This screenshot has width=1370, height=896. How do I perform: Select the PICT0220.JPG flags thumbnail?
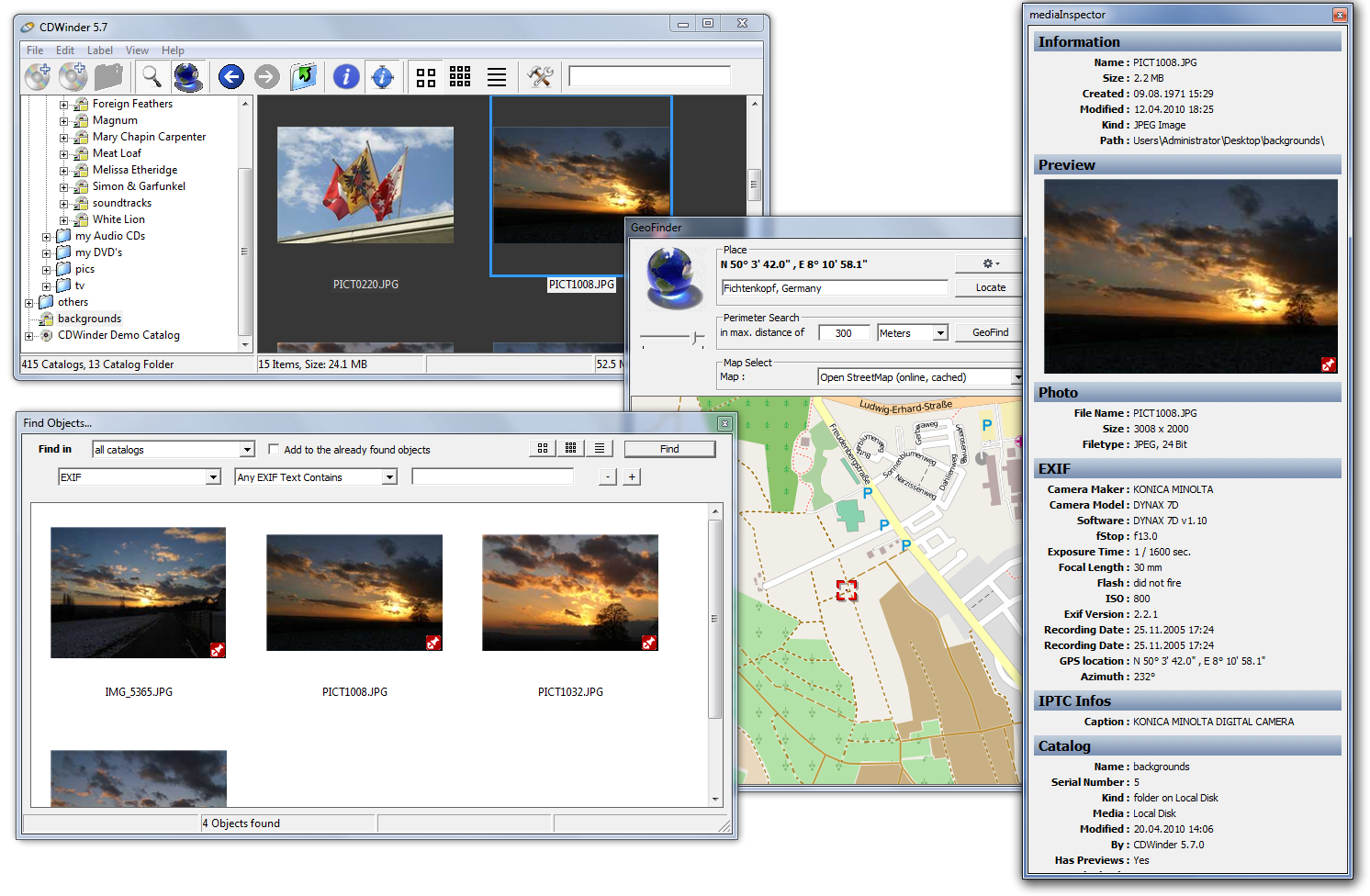(x=365, y=185)
